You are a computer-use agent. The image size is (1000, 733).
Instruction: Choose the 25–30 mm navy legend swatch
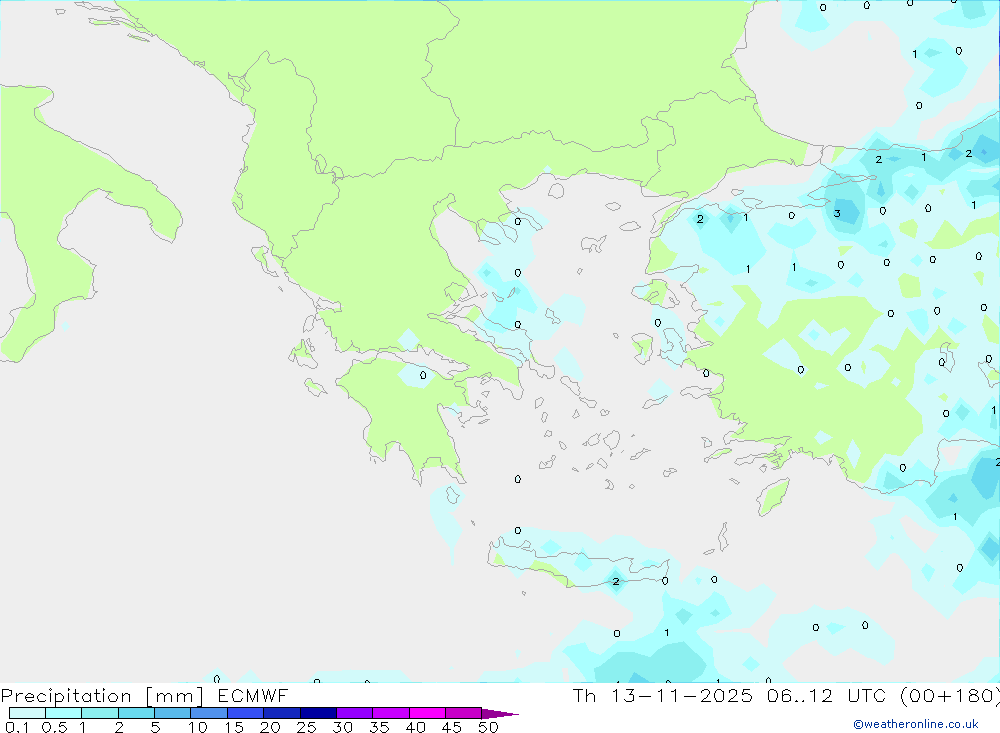coord(318,713)
